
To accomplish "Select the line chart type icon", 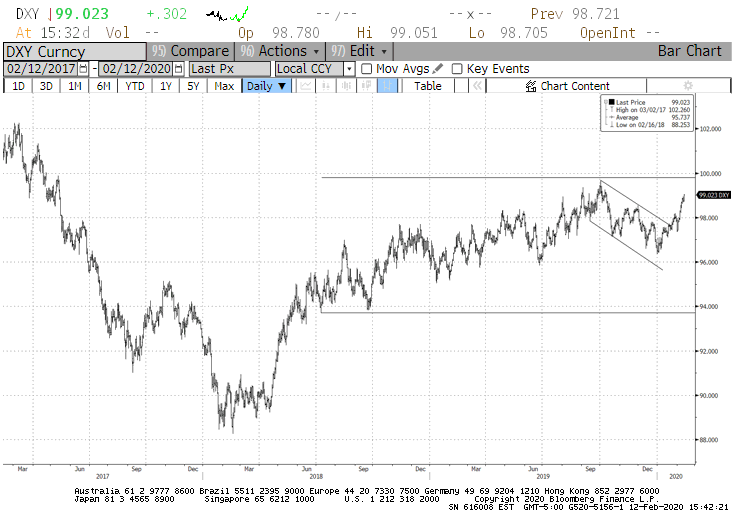I will click(305, 86).
